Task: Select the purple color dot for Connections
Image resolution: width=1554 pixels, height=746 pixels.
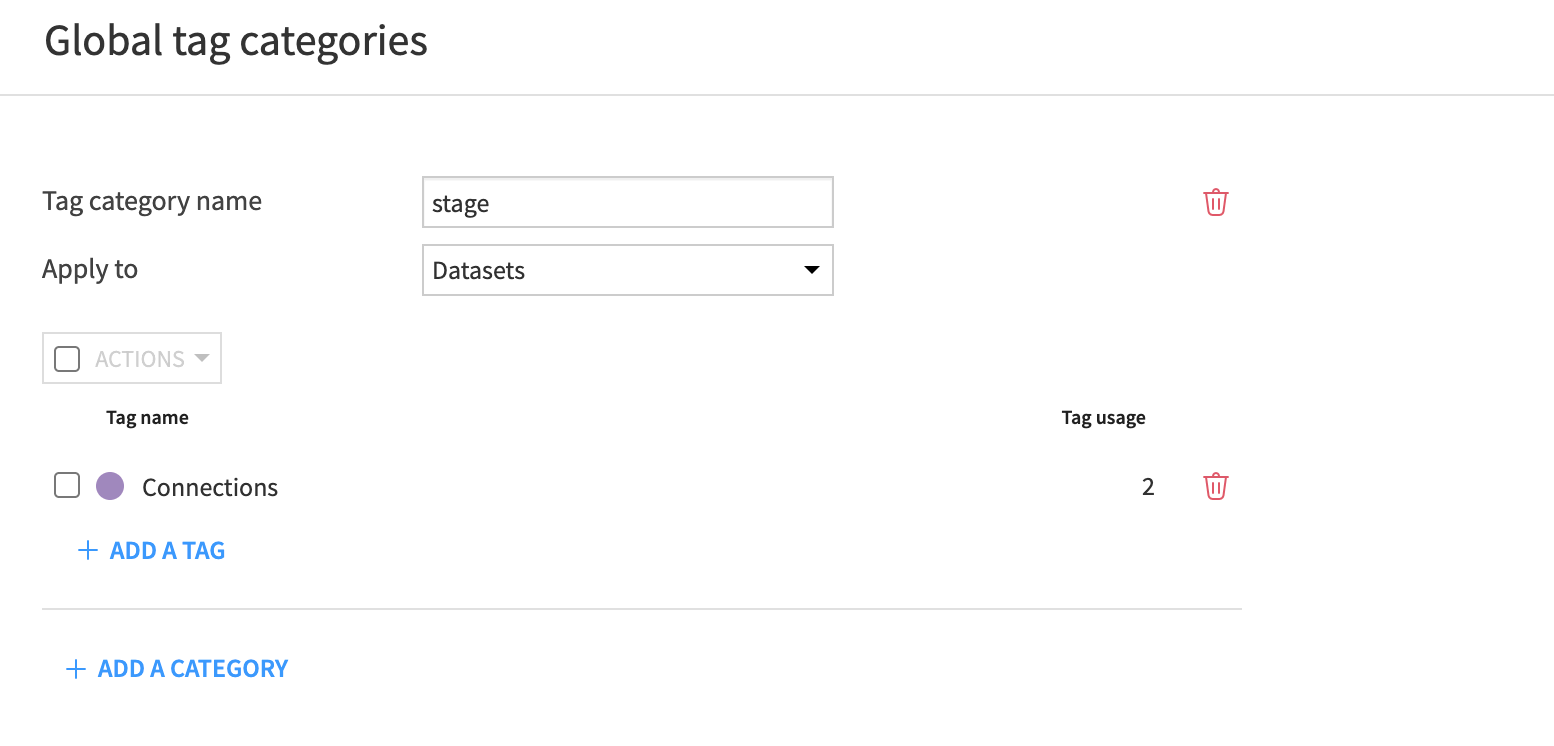Action: coord(110,485)
